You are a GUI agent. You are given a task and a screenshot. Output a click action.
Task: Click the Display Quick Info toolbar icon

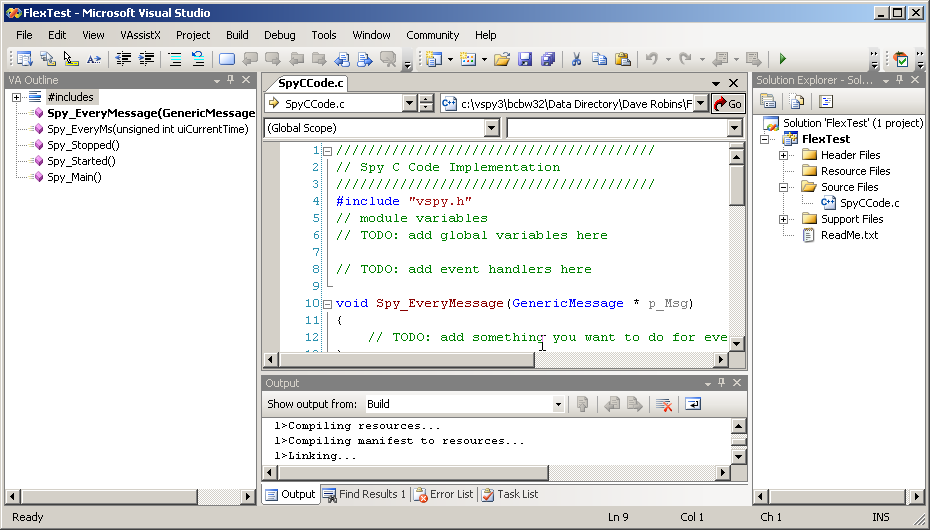tap(71, 59)
